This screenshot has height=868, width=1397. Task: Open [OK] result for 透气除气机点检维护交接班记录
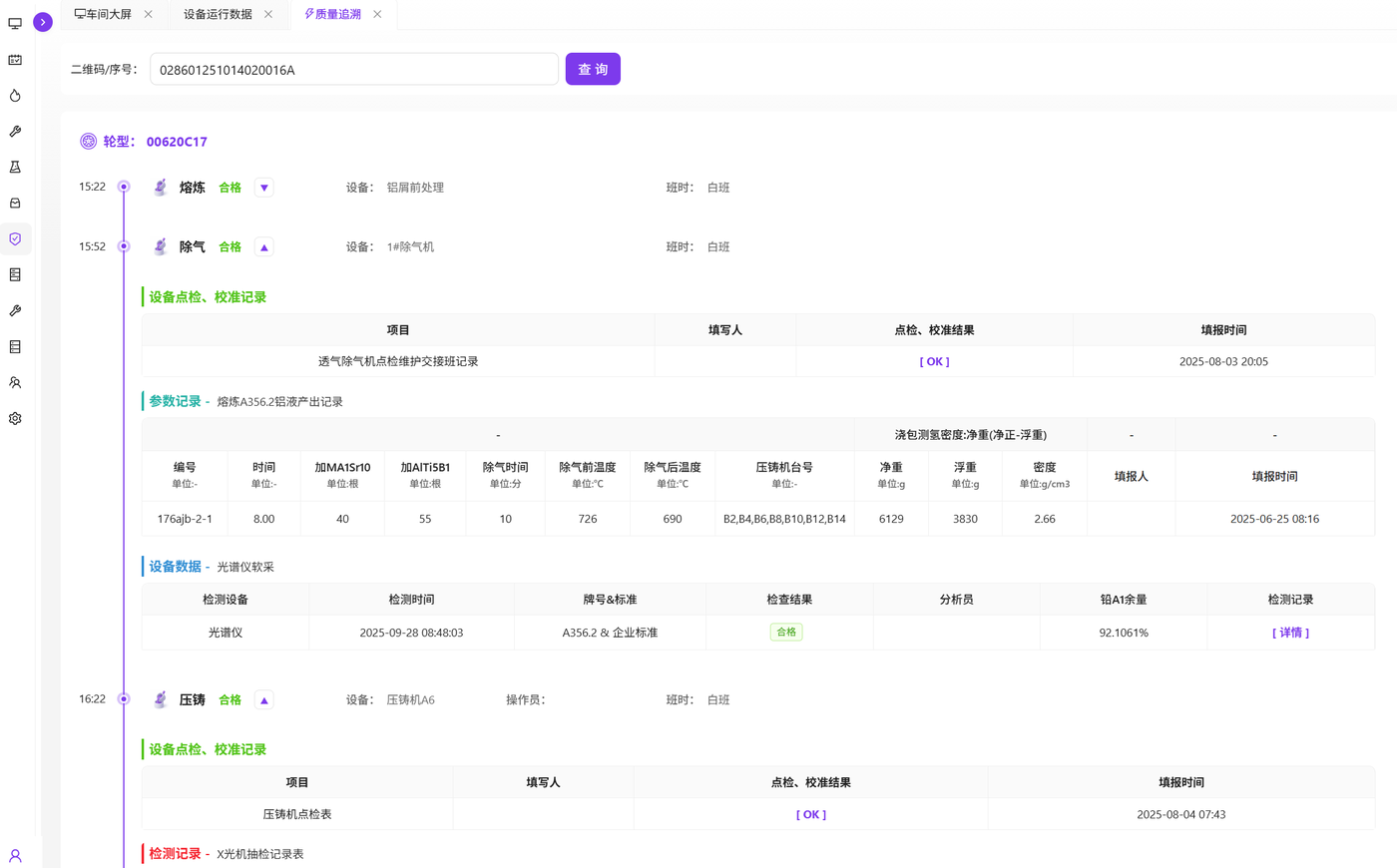934,362
